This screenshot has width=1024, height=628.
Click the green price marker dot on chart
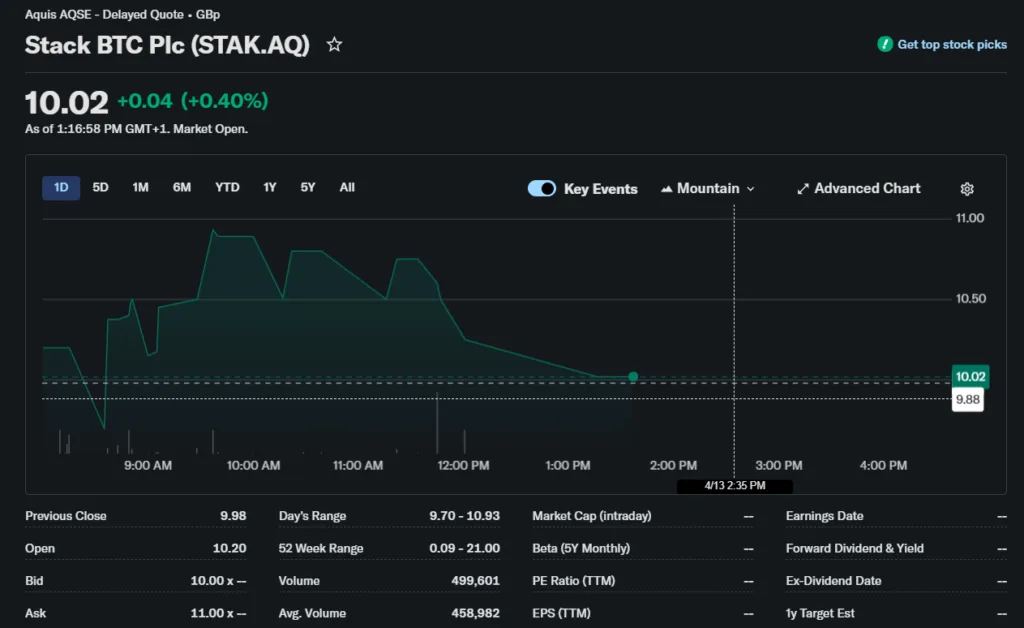(632, 376)
